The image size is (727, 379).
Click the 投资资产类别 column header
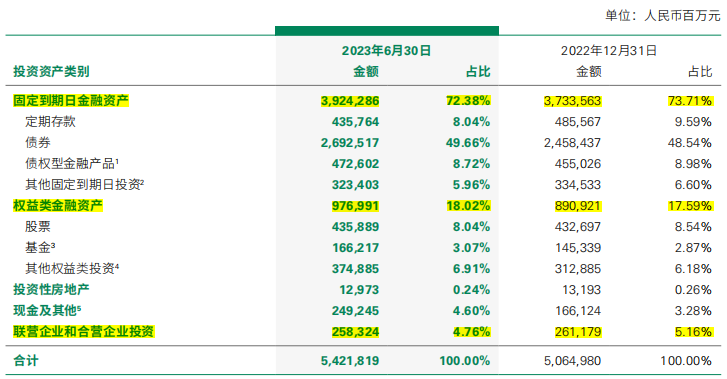51,71
